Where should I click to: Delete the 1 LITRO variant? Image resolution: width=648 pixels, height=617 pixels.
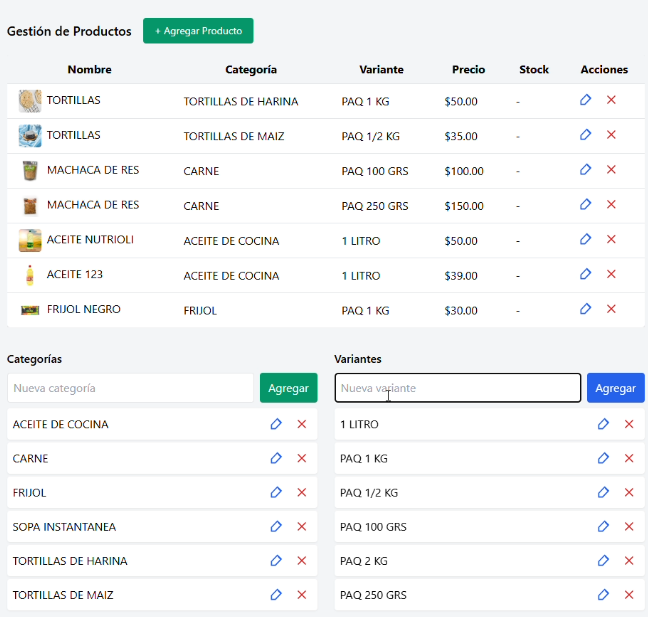629,424
